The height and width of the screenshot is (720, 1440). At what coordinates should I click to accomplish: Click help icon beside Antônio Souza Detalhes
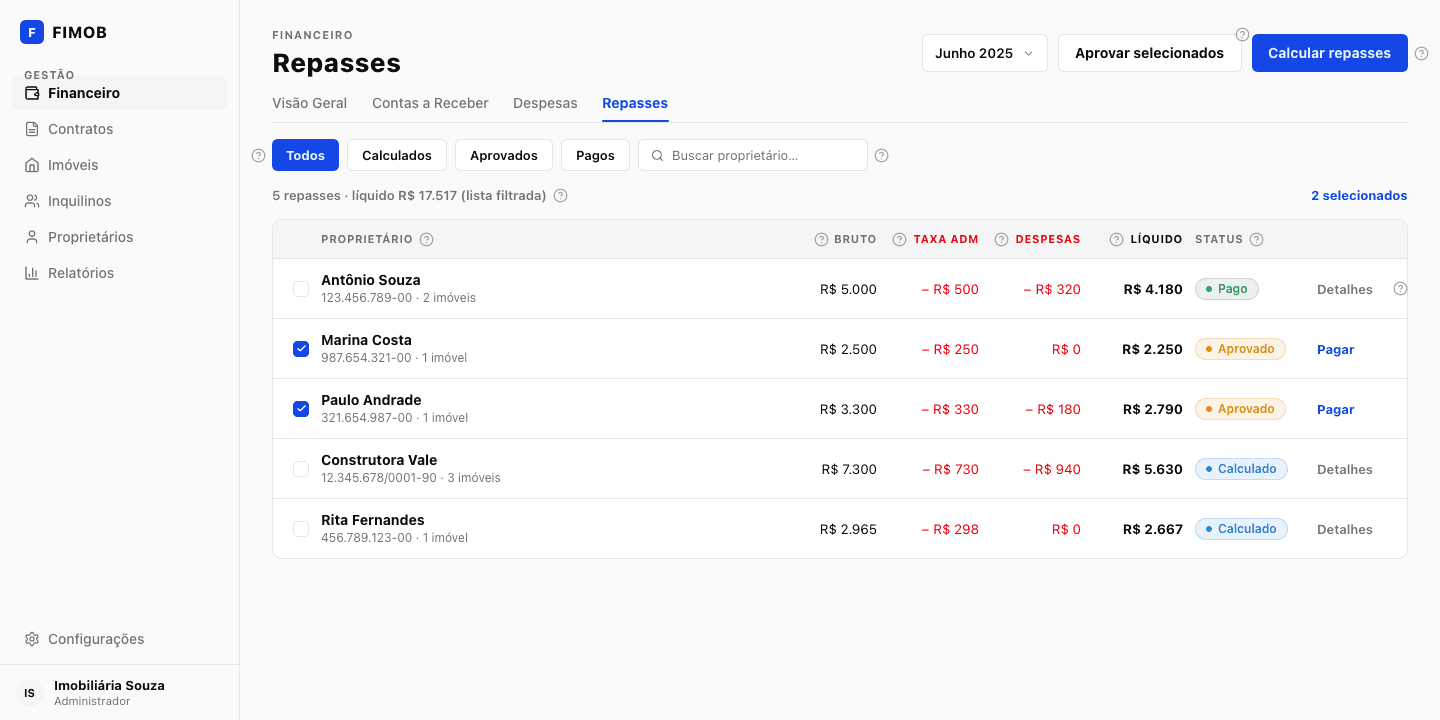coord(1400,289)
